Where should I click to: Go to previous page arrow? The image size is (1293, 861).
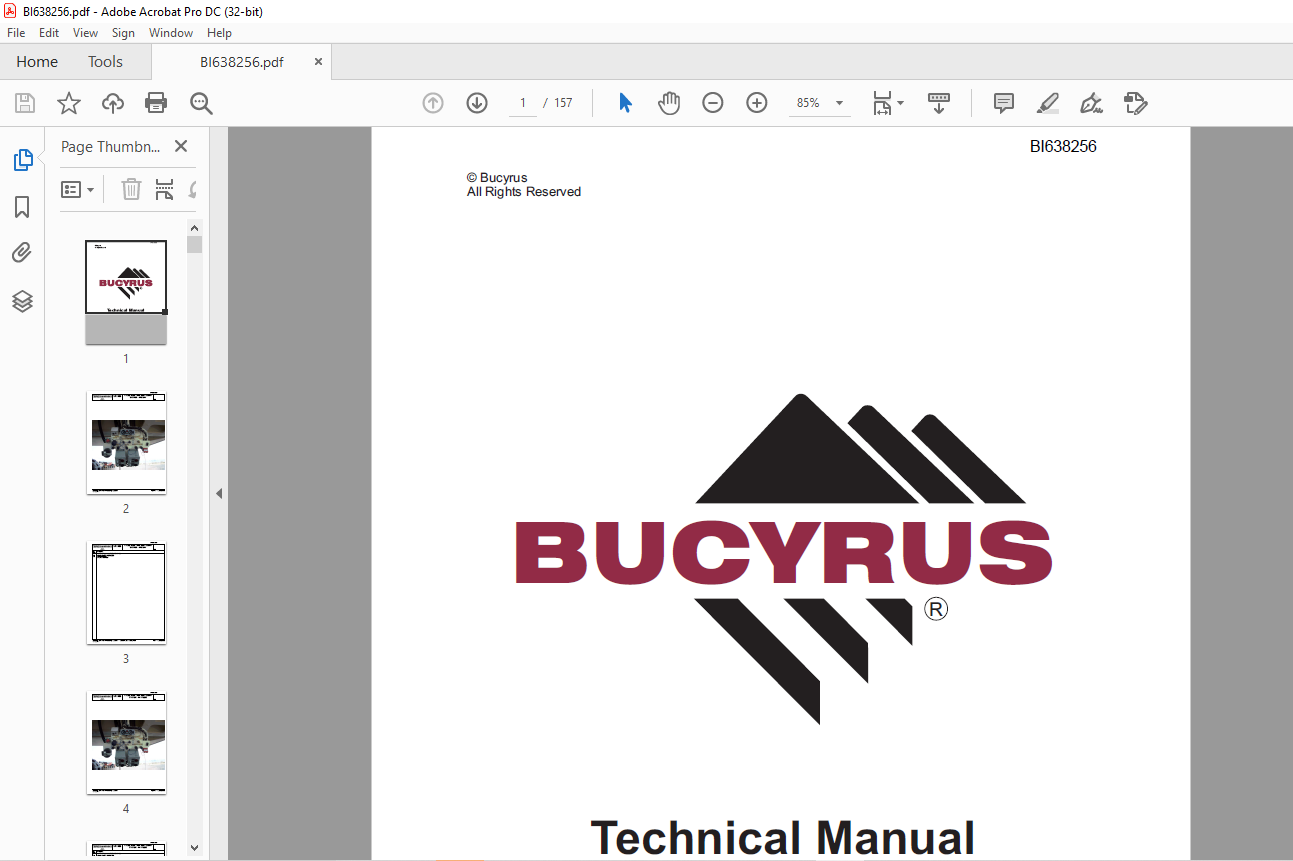433,103
